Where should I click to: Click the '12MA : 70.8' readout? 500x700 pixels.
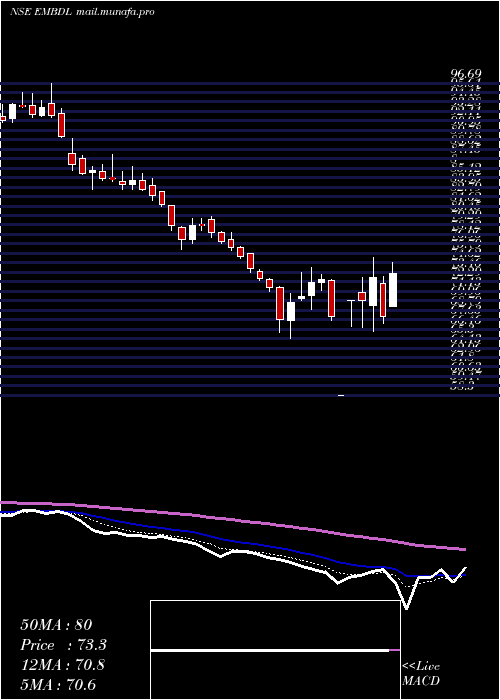(62, 665)
